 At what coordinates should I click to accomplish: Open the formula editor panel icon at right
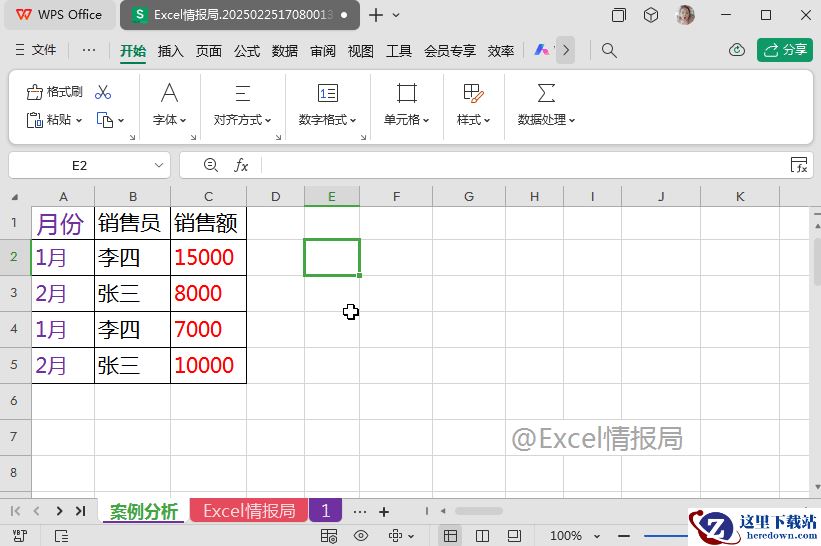click(799, 165)
